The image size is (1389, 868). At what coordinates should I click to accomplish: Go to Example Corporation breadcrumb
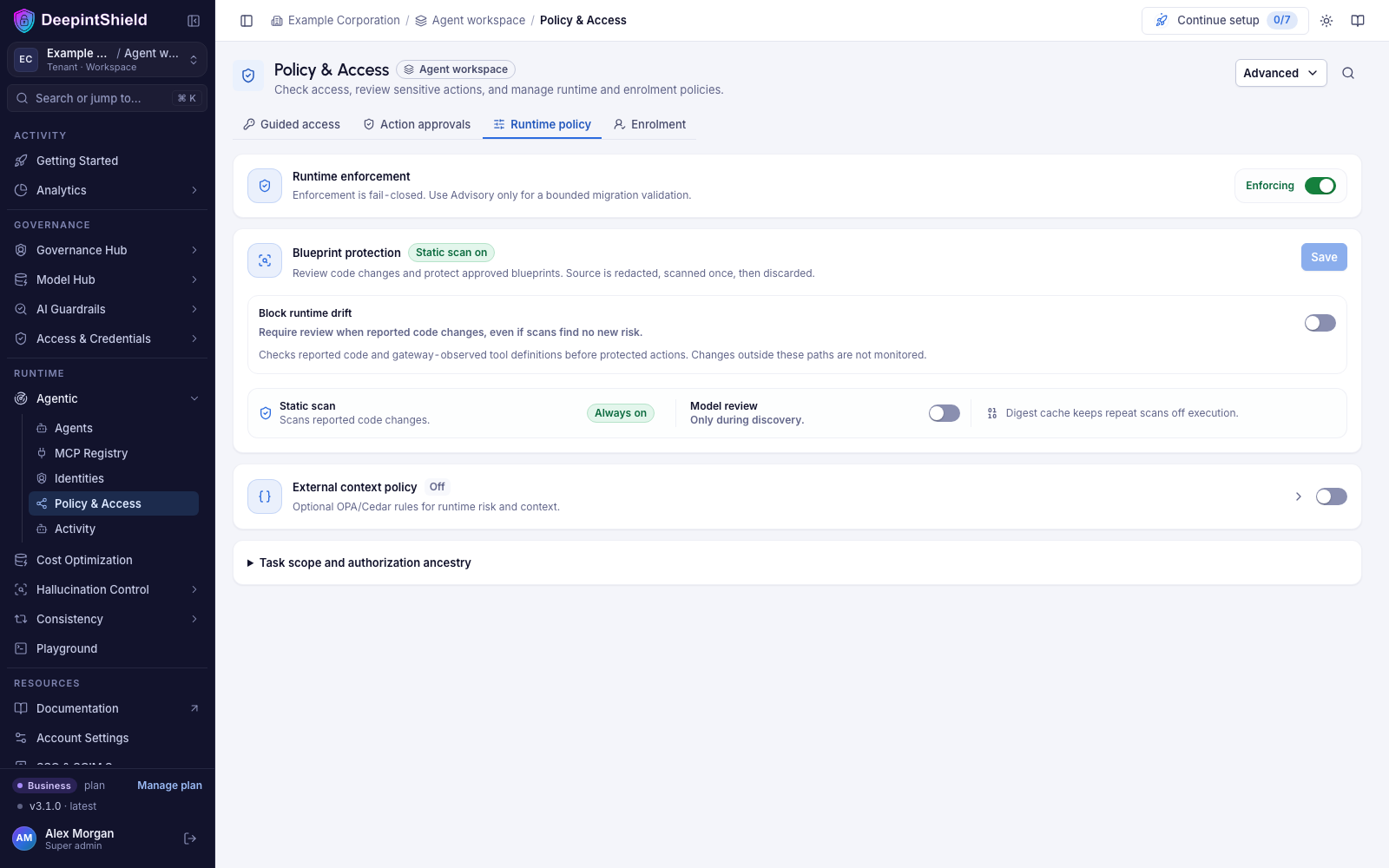[335, 20]
